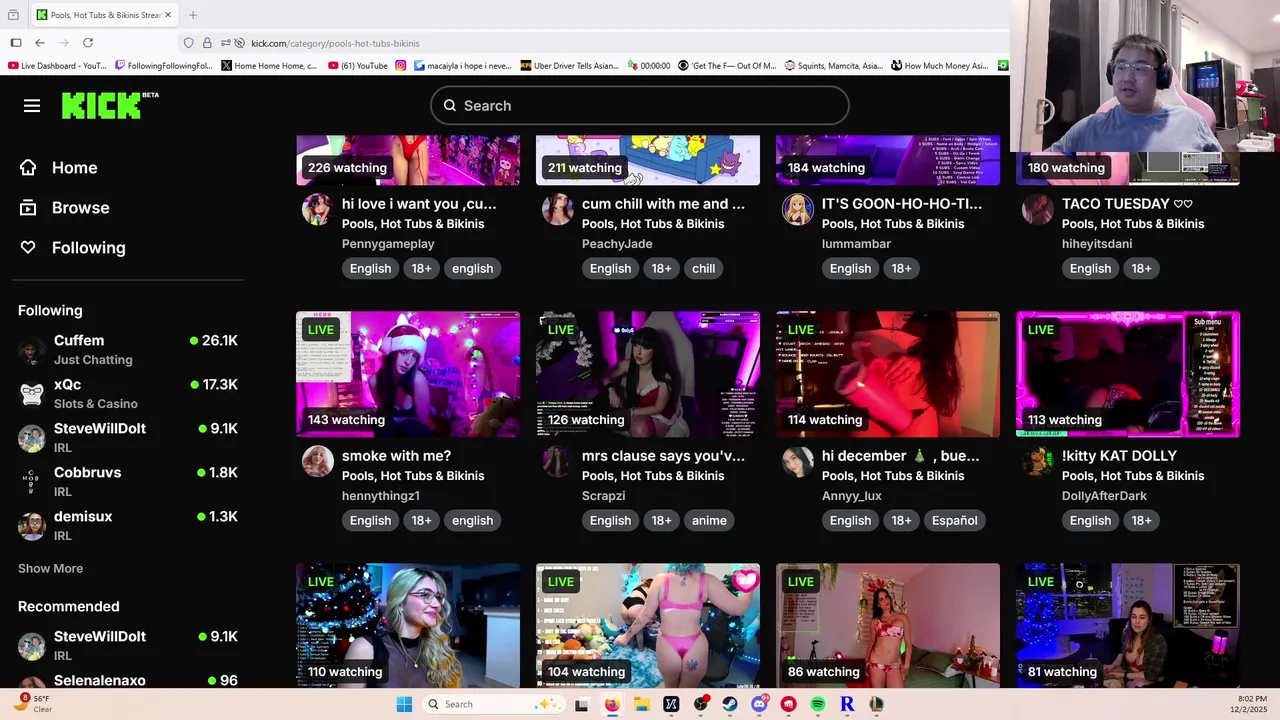Viewport: 1280px width, 720px height.
Task: Open 'Pools, Hot Tubs & Bikinis' category under Annyy_lux
Action: click(893, 475)
